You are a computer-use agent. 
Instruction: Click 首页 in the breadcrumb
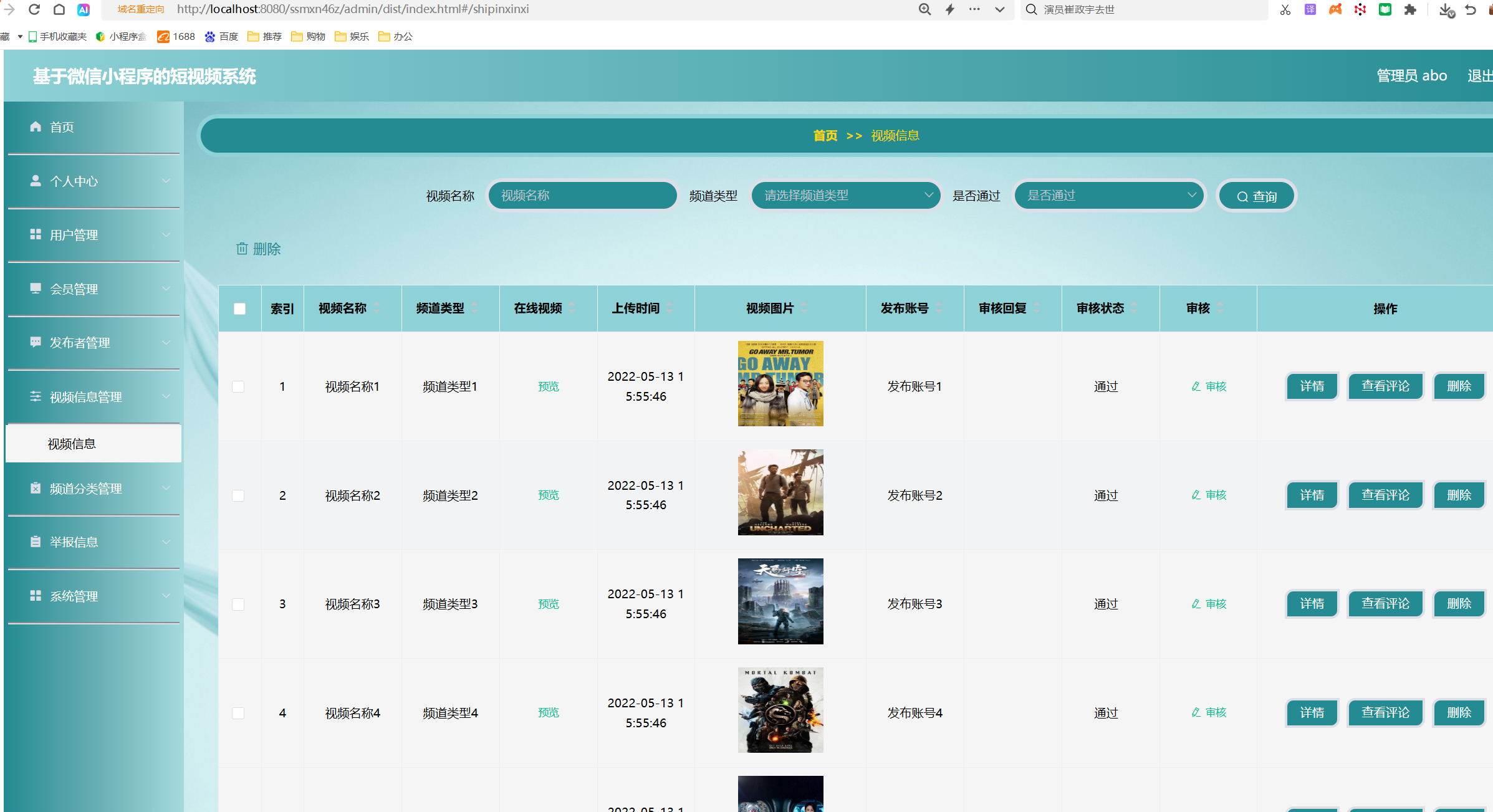[x=825, y=135]
